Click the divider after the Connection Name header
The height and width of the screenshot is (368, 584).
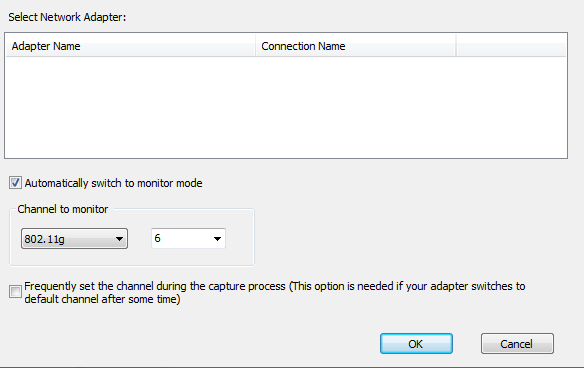click(x=456, y=46)
